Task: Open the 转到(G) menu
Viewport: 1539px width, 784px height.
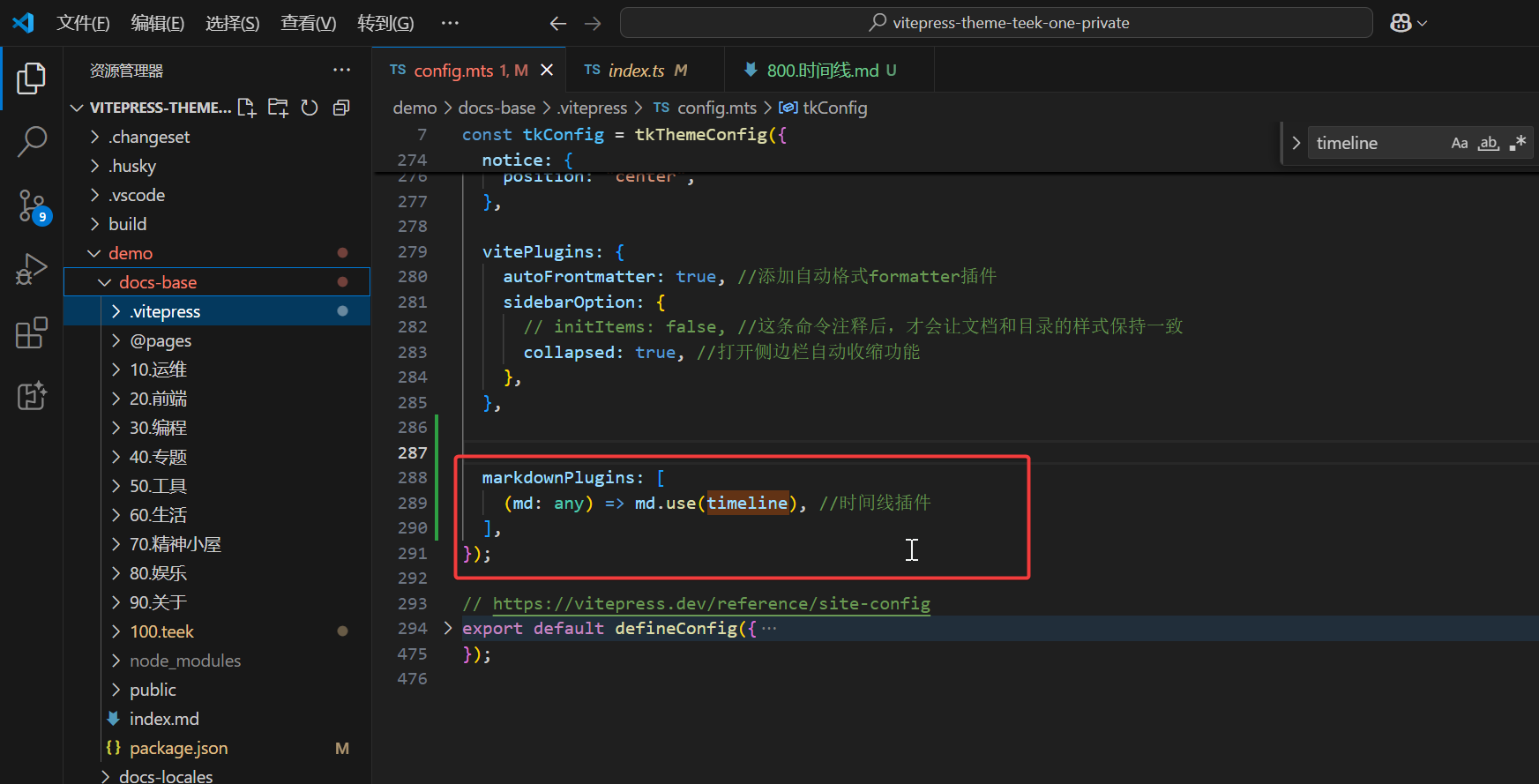Action: [x=385, y=23]
